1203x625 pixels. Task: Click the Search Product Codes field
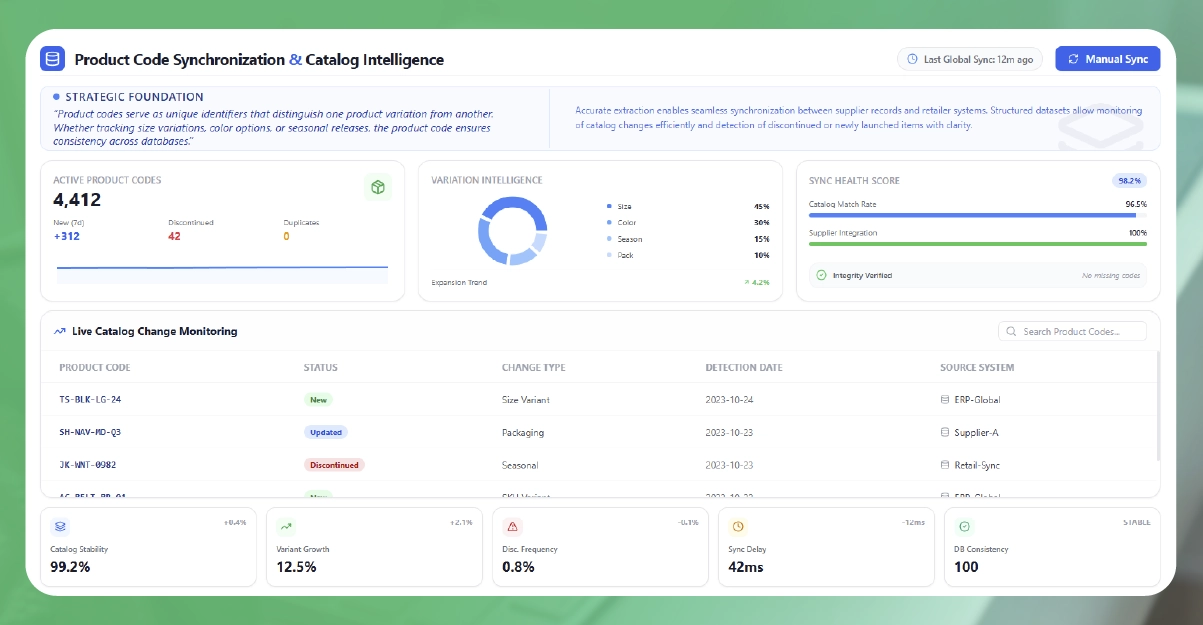[x=1072, y=331]
